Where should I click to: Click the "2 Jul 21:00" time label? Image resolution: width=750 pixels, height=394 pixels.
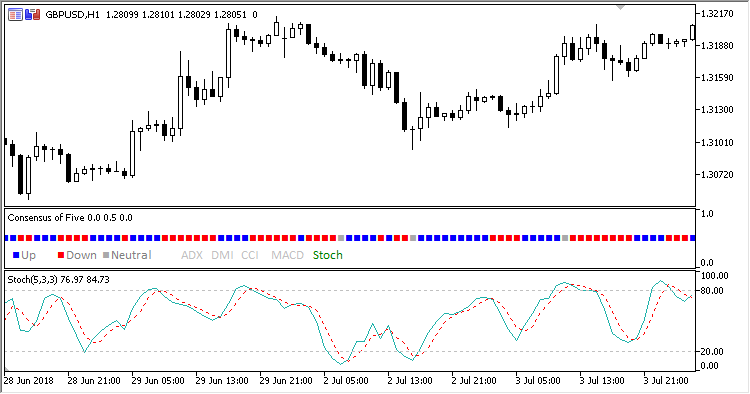point(474,381)
